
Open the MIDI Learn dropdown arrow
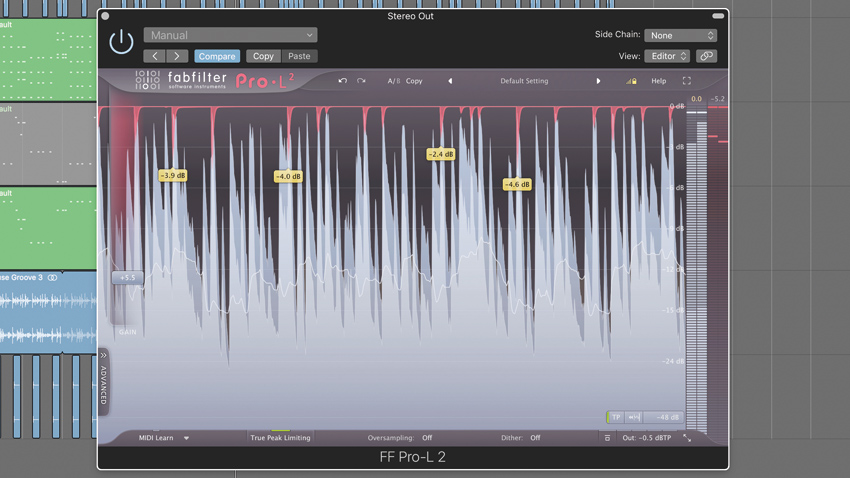point(186,438)
